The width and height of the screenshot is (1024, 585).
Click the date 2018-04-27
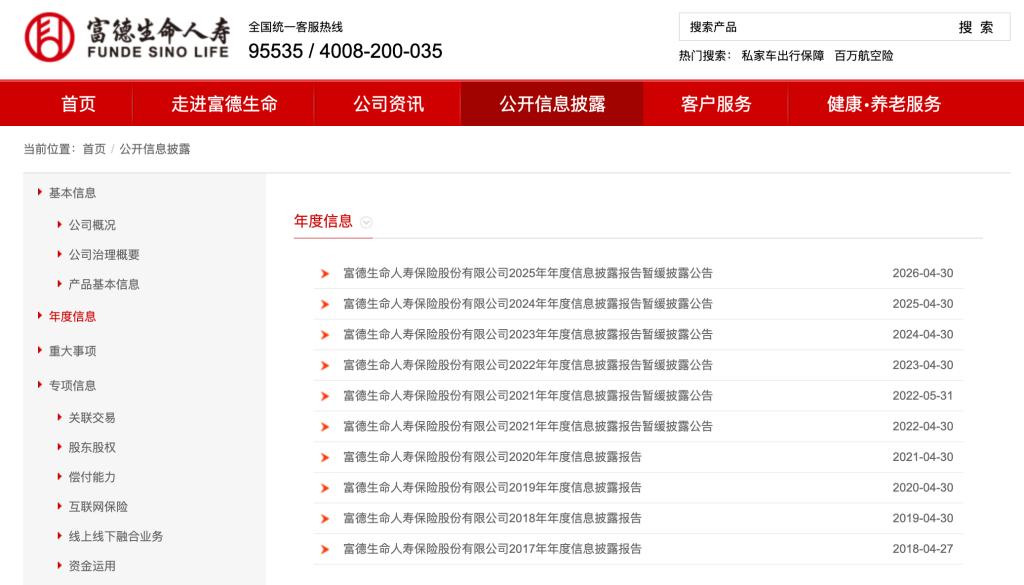[923, 549]
